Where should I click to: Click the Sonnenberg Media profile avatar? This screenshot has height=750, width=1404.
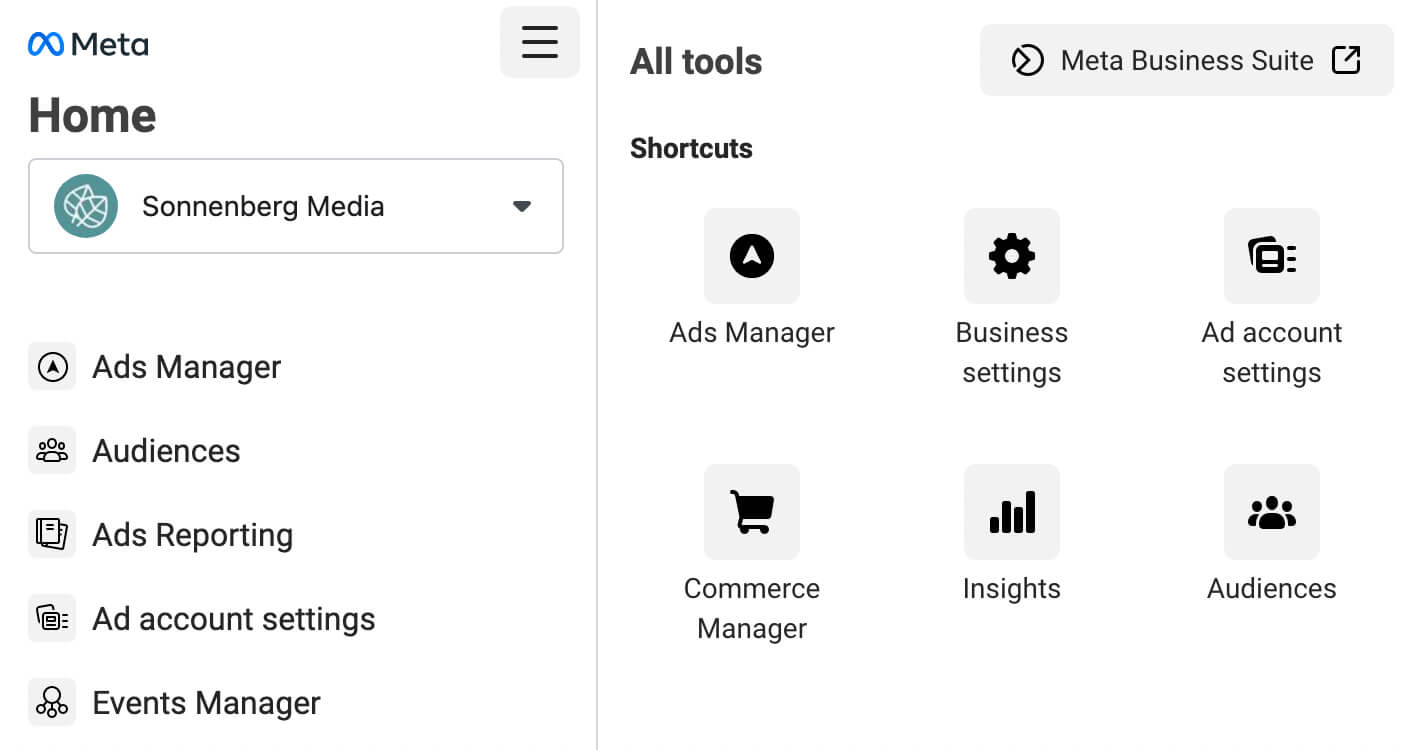coord(86,206)
